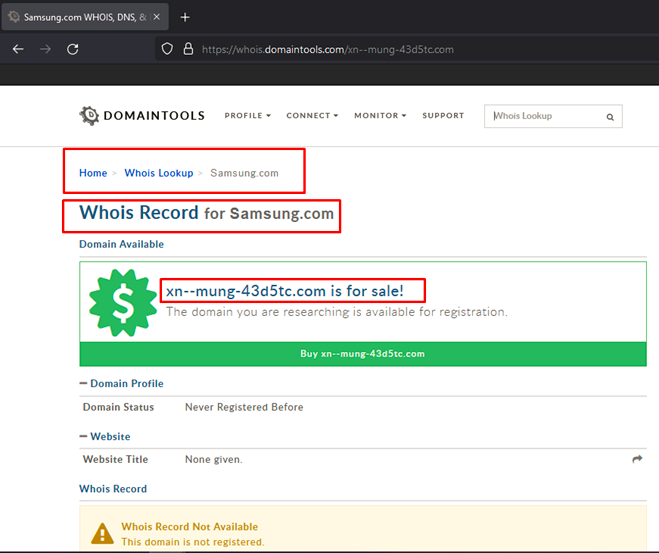This screenshot has width=659, height=553.
Task: Click Samsung.com breadcrumb text
Action: [244, 173]
